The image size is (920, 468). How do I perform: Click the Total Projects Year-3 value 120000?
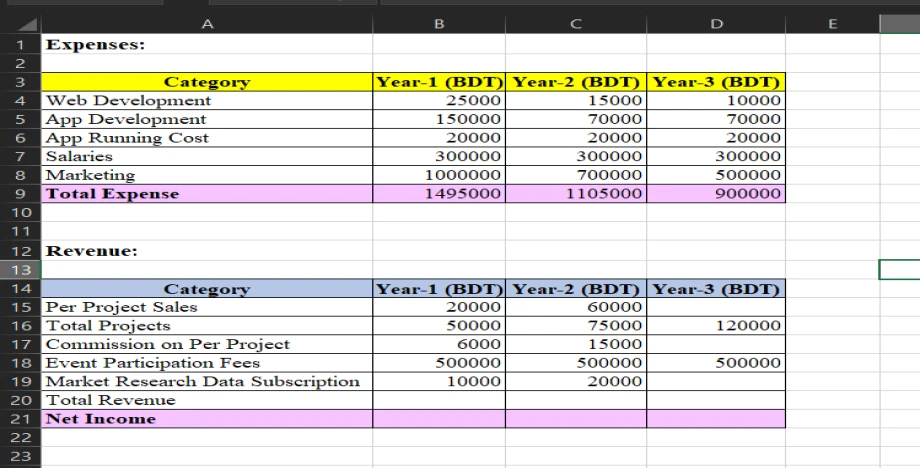point(716,326)
